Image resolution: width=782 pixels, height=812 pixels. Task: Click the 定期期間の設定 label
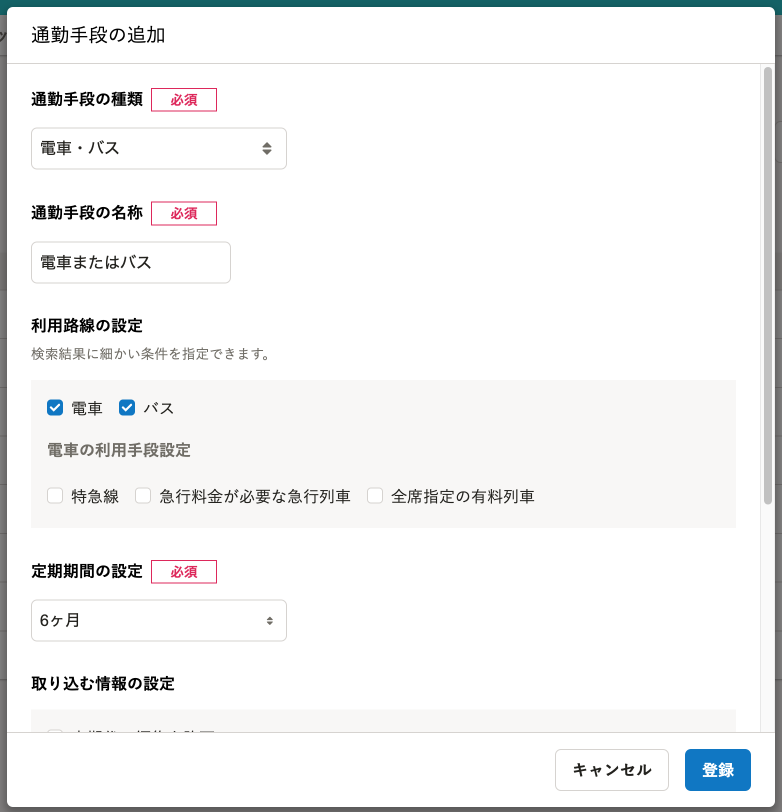(x=87, y=571)
